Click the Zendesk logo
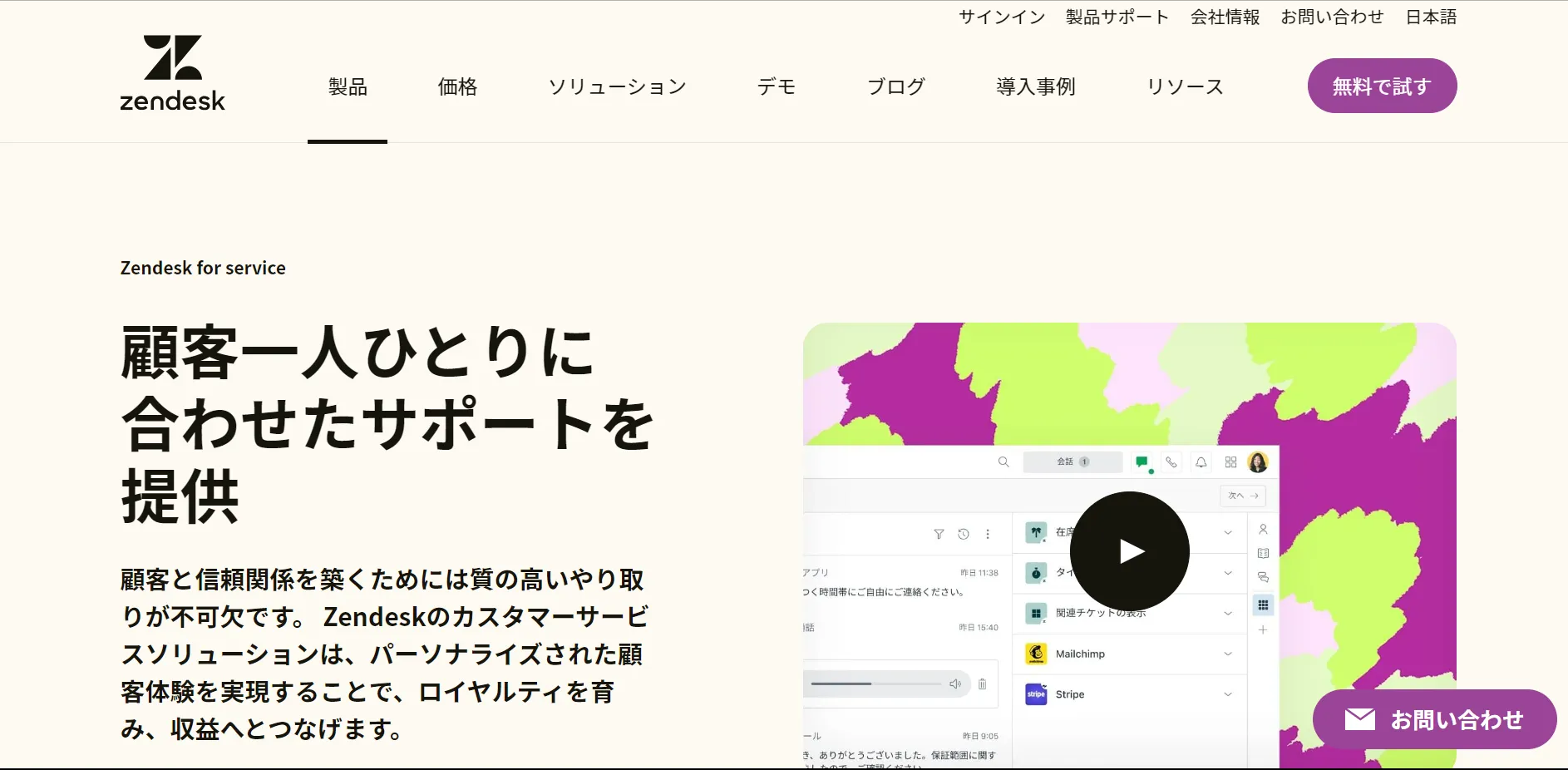 tap(172, 73)
